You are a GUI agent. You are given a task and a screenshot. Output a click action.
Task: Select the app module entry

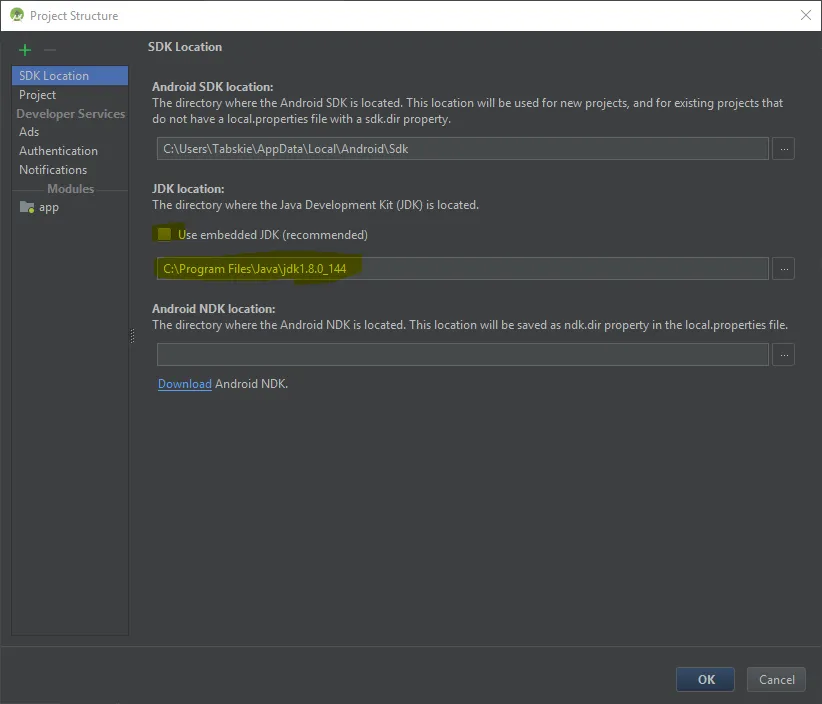click(x=49, y=207)
